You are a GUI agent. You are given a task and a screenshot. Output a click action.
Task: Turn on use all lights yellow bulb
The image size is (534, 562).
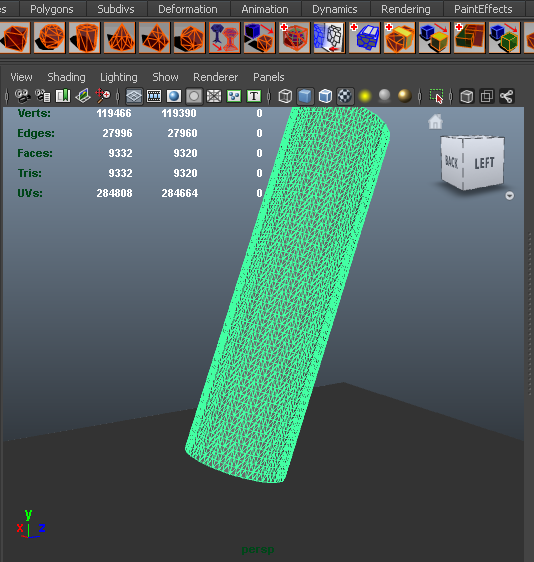point(365,96)
